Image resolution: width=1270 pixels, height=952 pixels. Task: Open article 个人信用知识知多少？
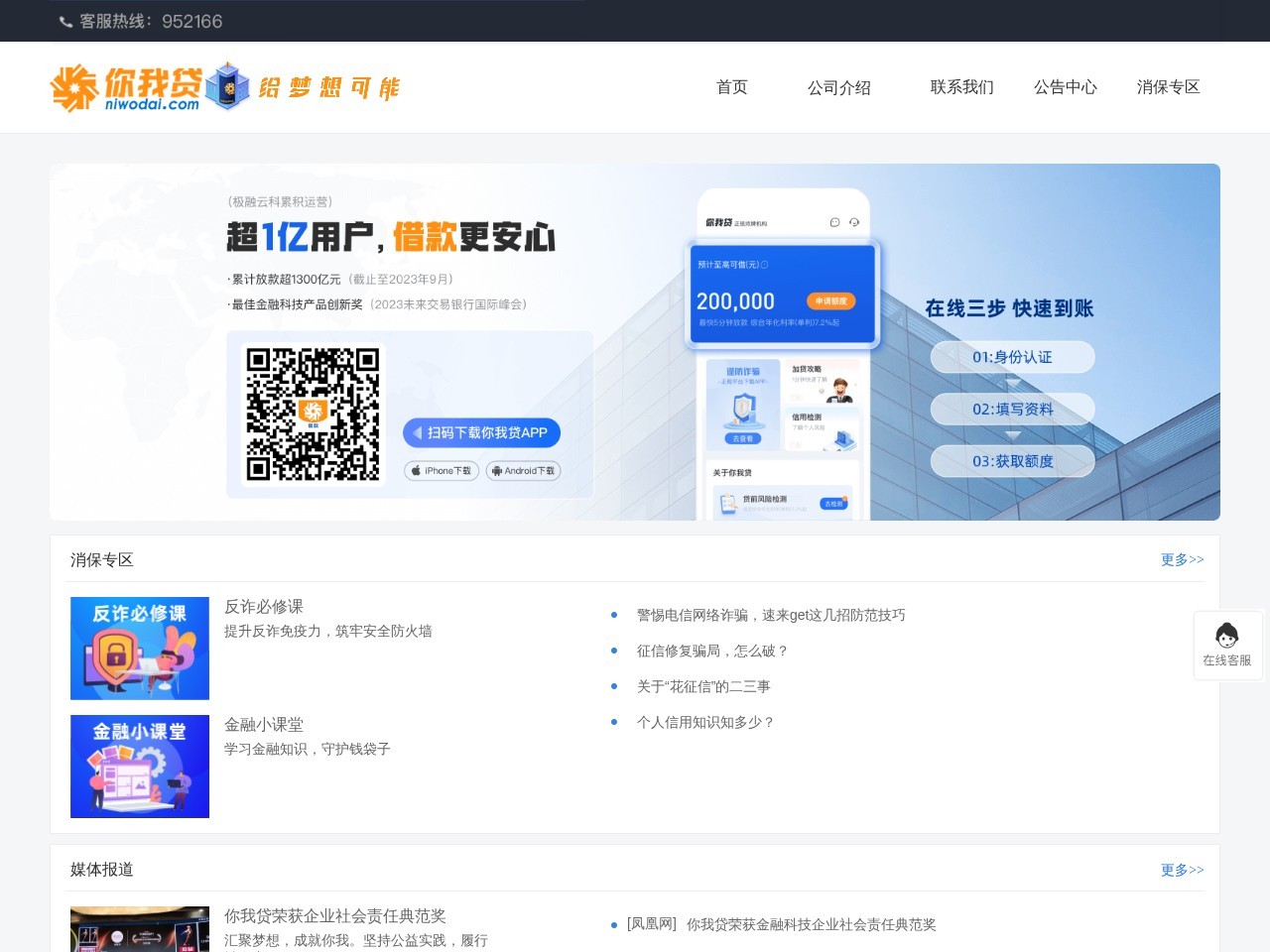pos(705,722)
